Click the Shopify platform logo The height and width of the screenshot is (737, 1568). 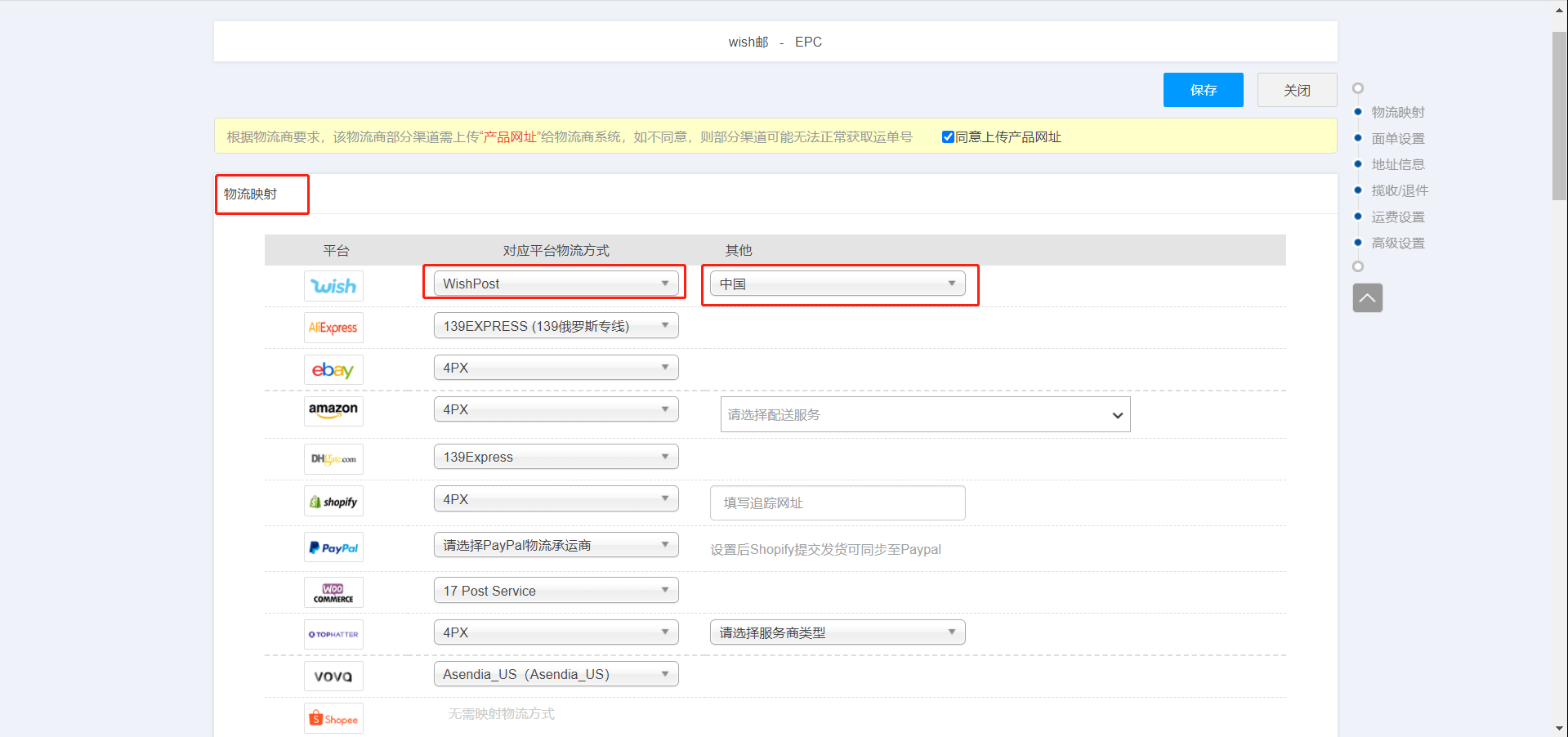(333, 501)
